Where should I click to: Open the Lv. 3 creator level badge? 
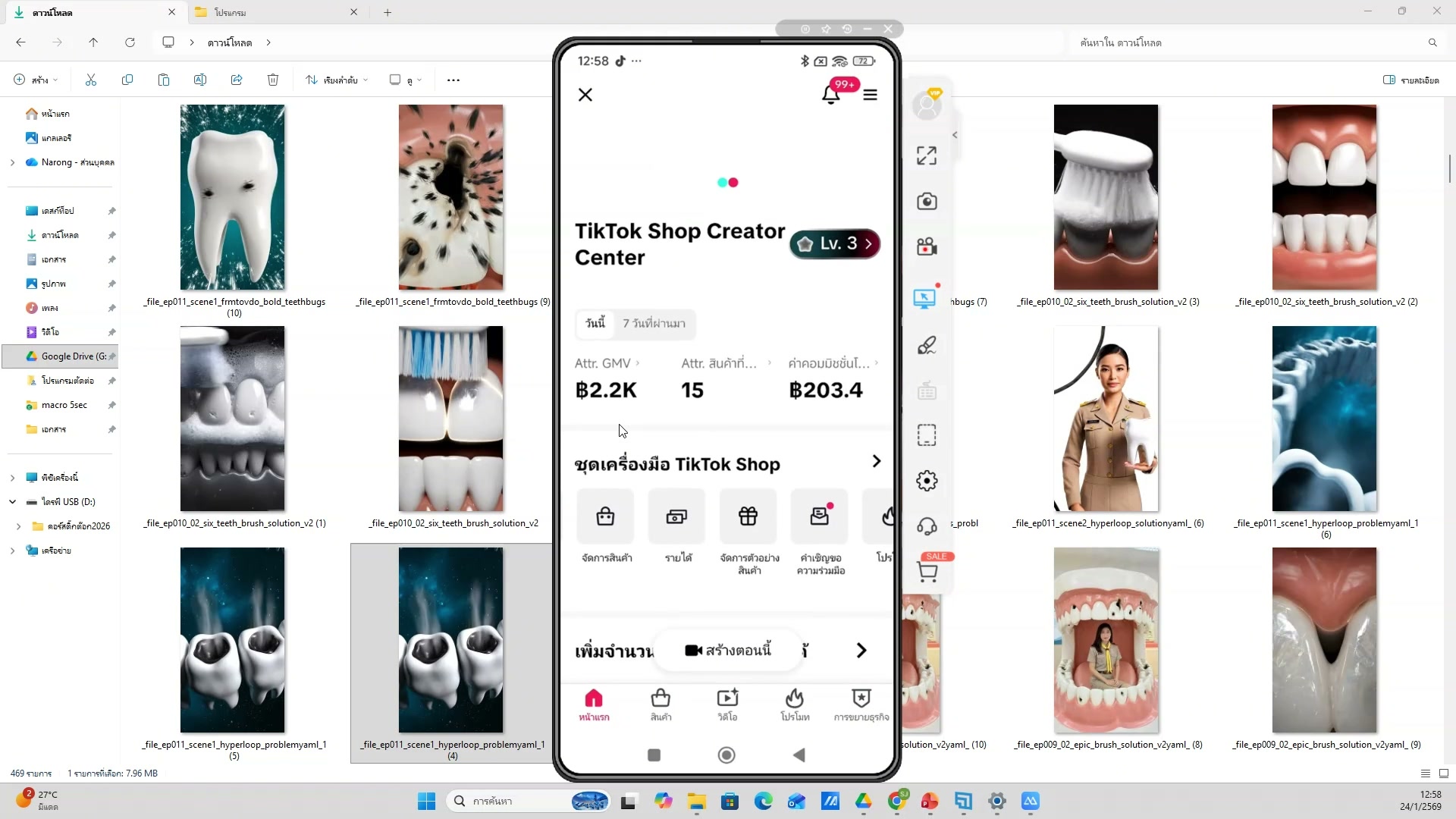835,244
